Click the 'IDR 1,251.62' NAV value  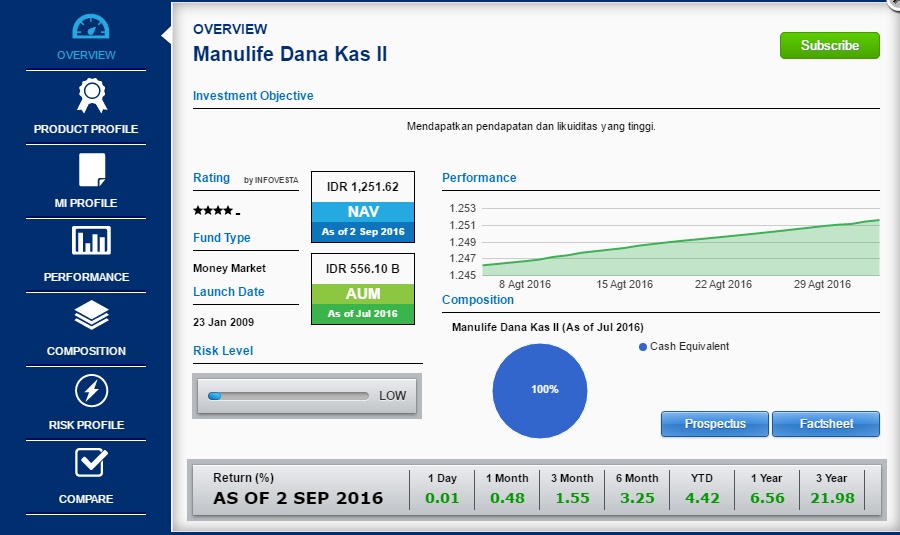point(363,187)
